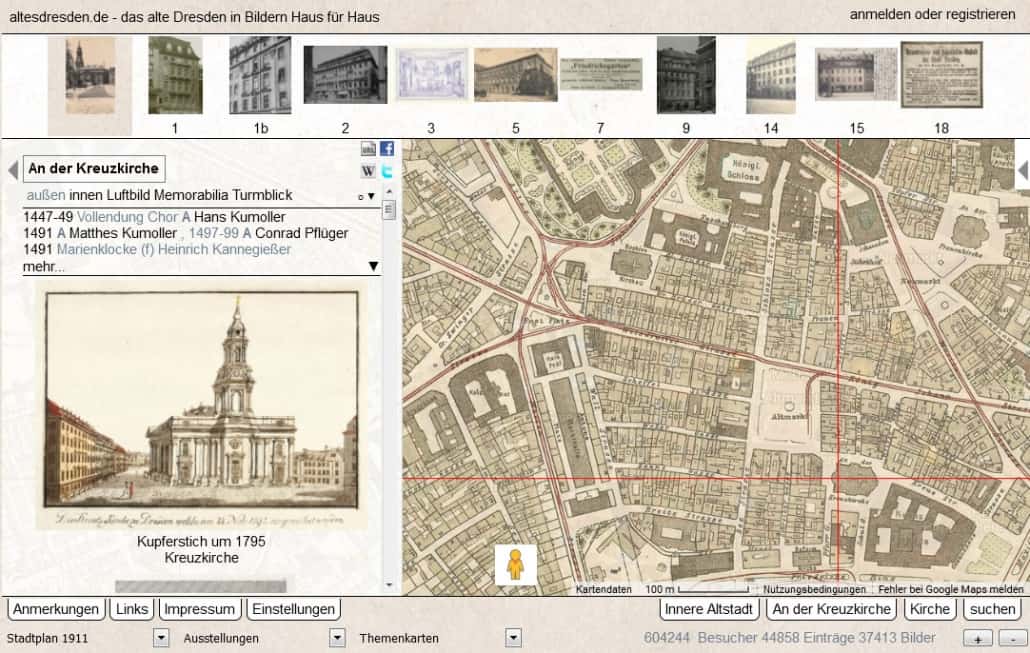Open the Impressum button

pyautogui.click(x=200, y=609)
